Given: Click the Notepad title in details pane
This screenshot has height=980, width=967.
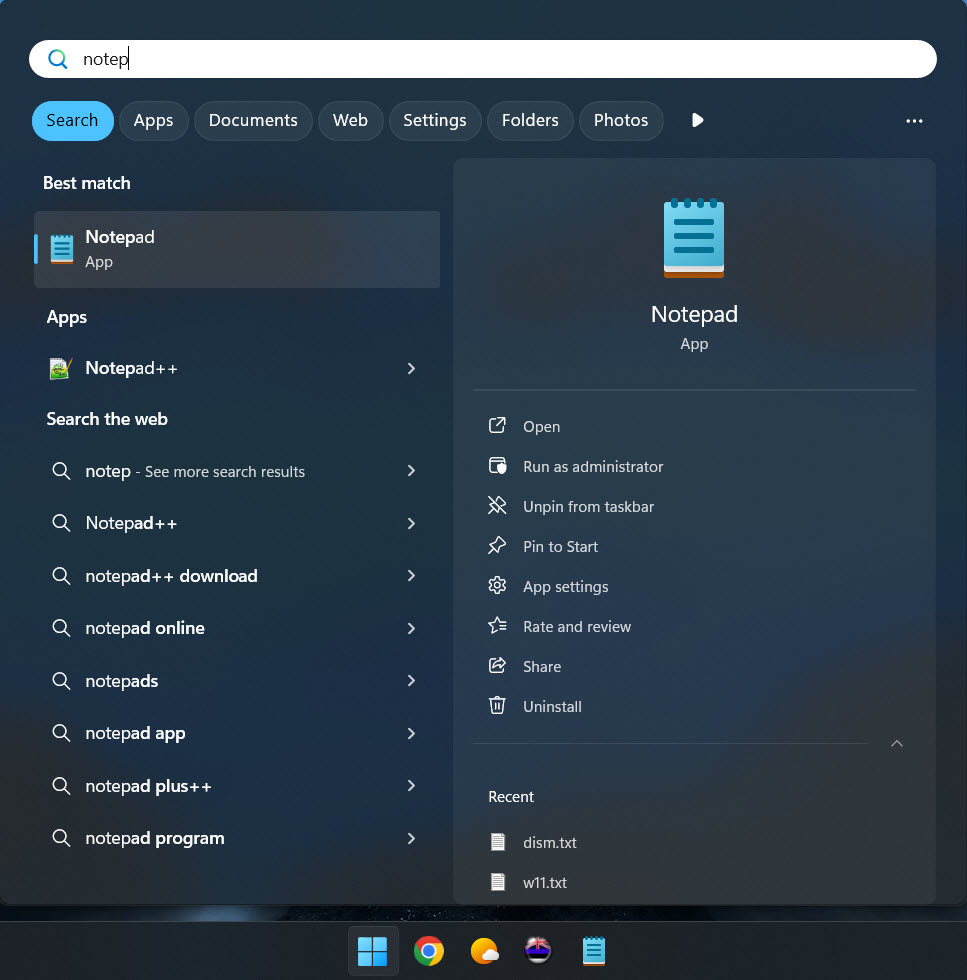Looking at the screenshot, I should pyautogui.click(x=694, y=314).
